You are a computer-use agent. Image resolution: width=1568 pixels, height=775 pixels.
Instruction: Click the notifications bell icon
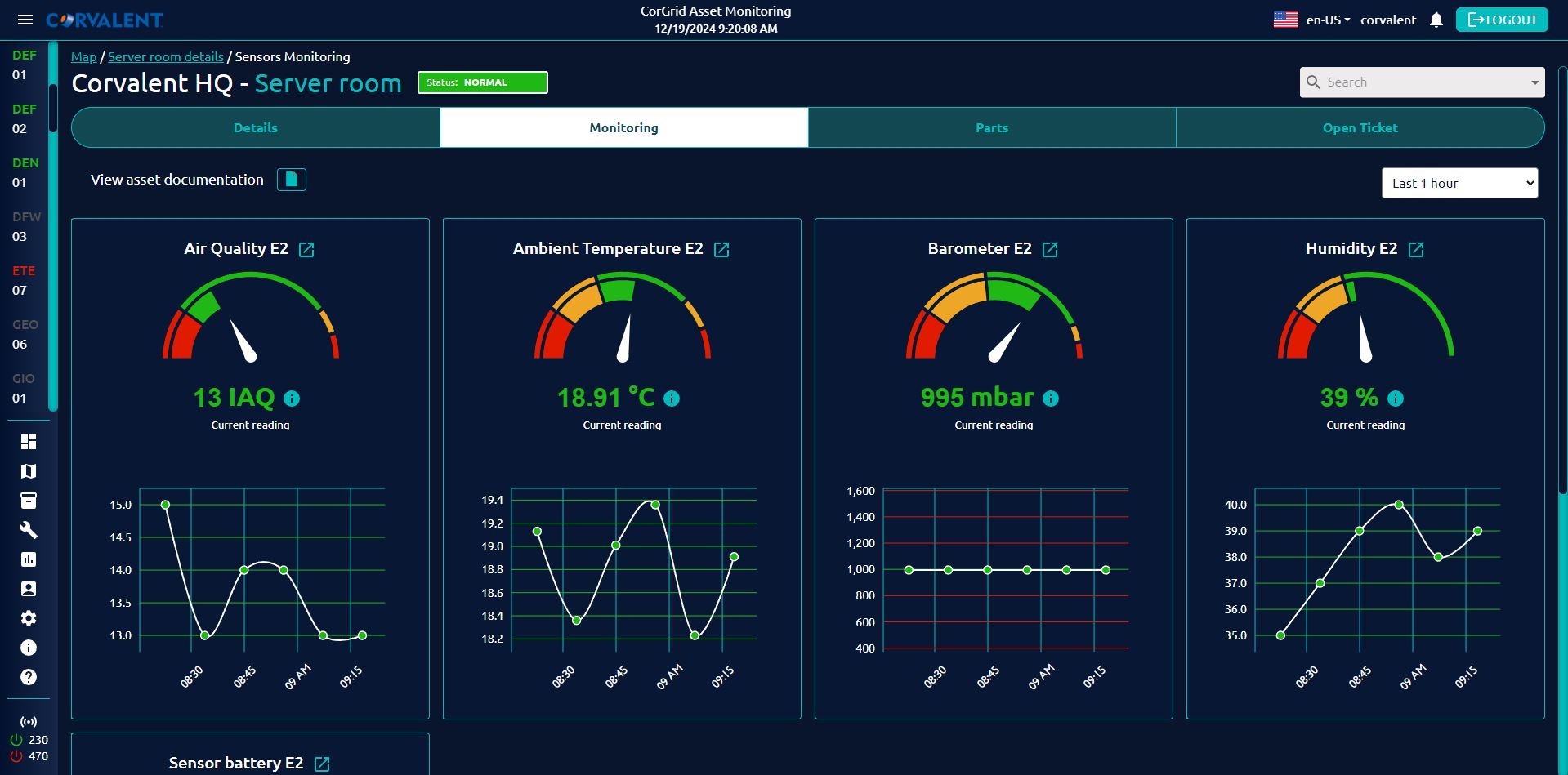click(x=1436, y=20)
